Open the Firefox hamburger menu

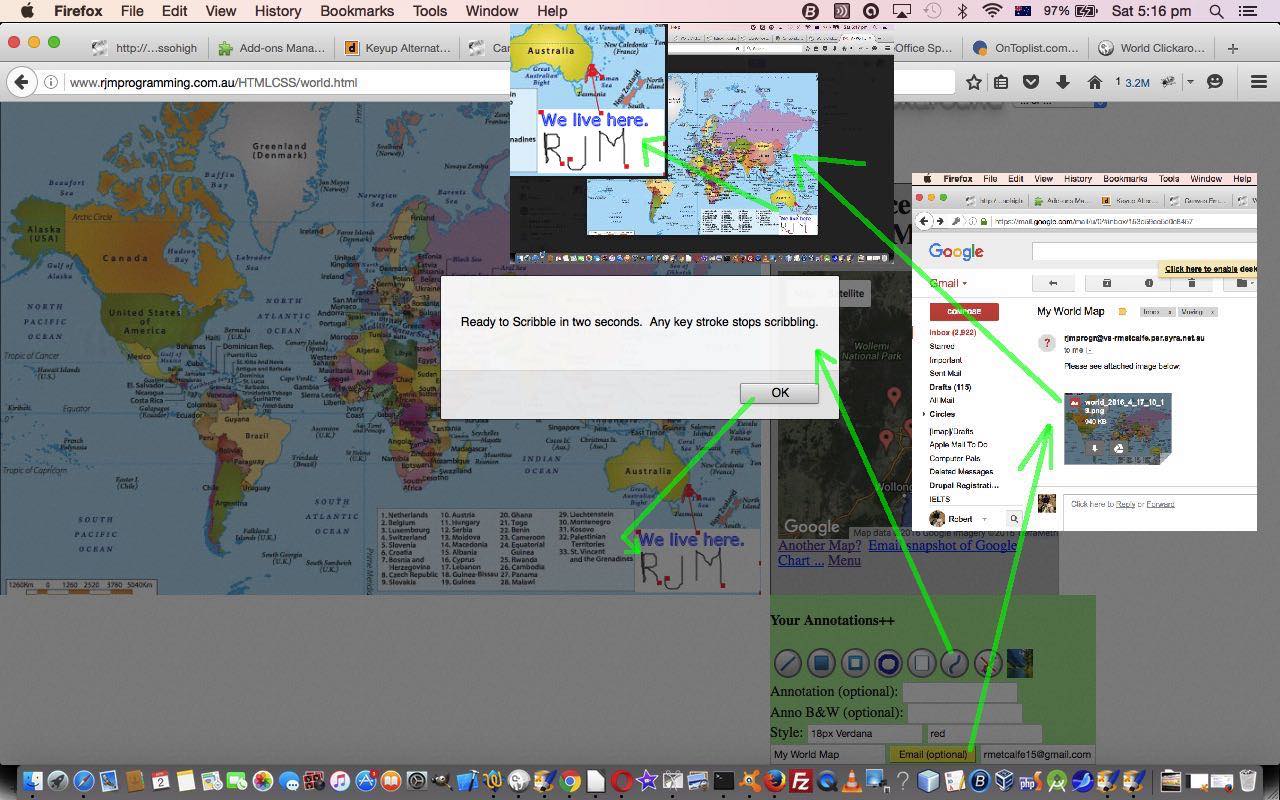[1258, 82]
